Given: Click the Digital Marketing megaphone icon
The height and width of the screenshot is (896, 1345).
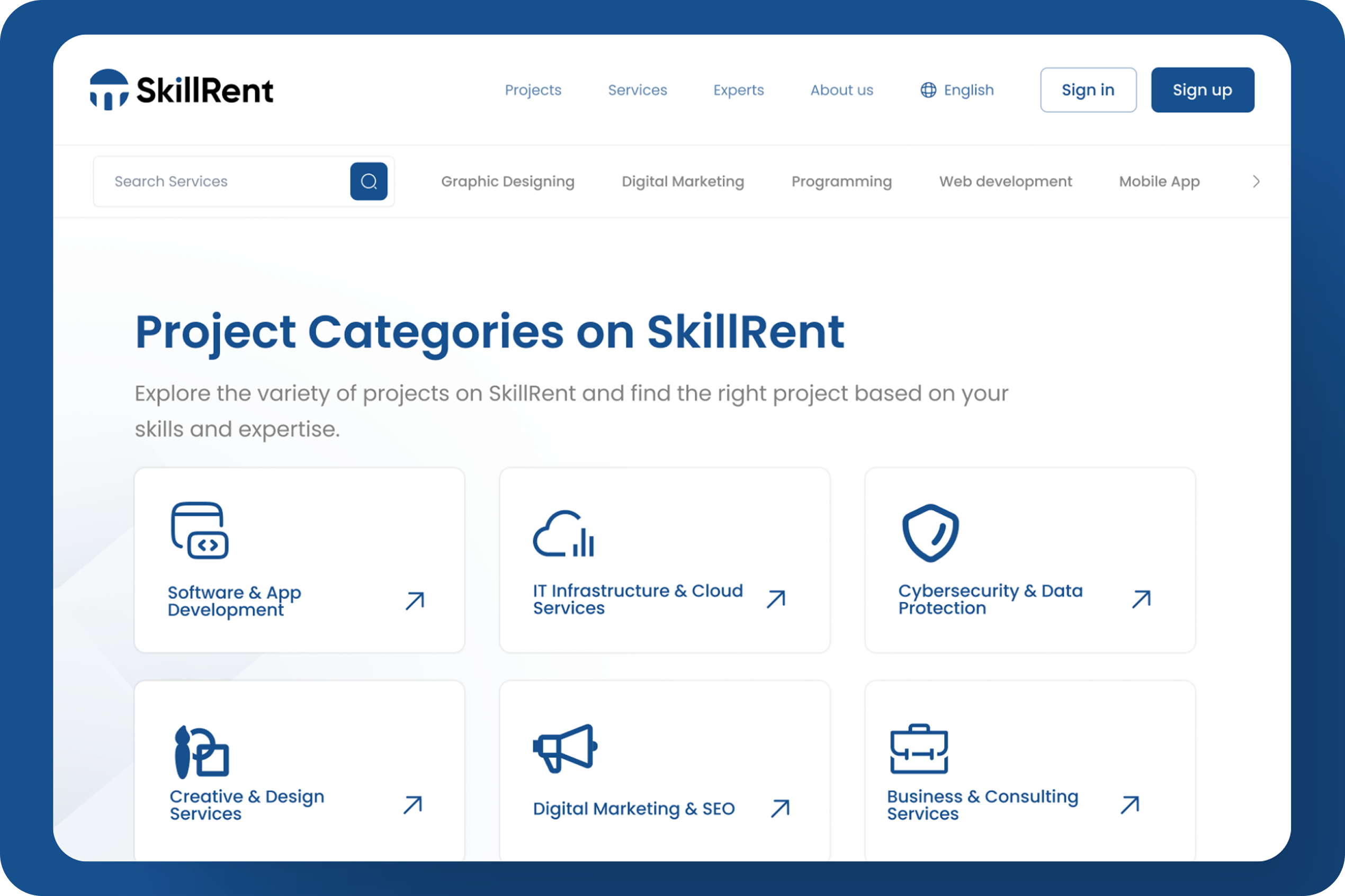Looking at the screenshot, I should pyautogui.click(x=564, y=747).
